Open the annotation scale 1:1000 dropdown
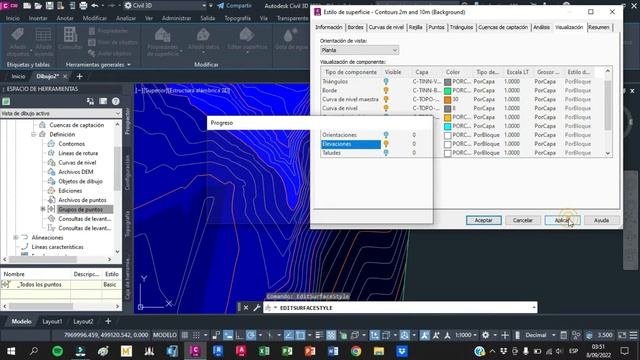 click(465, 336)
